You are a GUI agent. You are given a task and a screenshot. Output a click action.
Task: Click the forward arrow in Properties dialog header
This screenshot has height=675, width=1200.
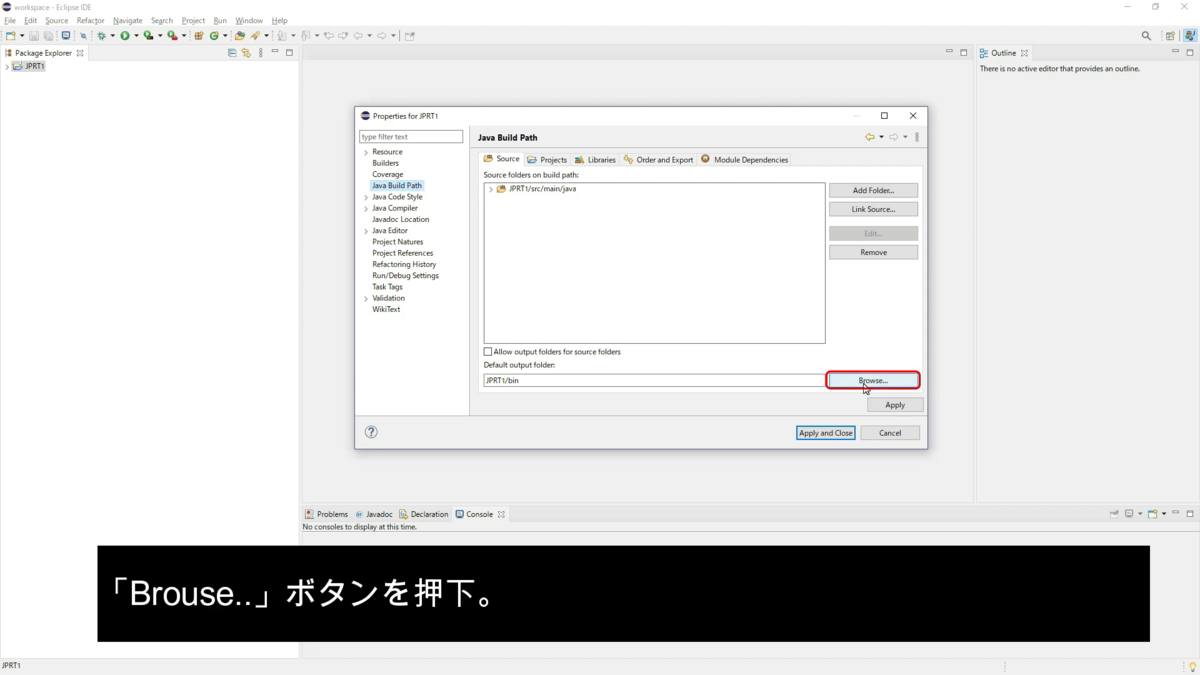coord(894,137)
